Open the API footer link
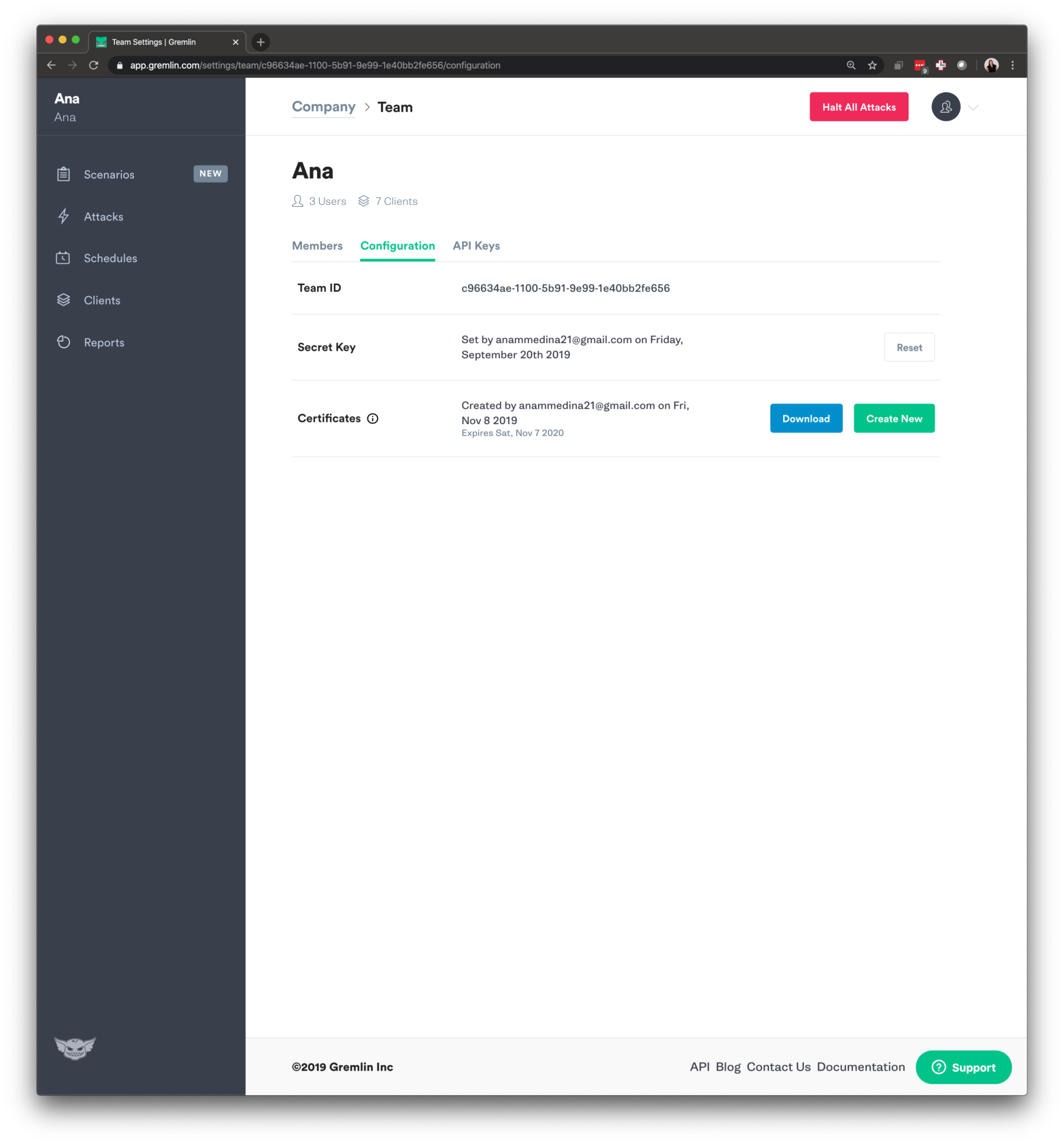1064x1144 pixels. coord(699,1066)
